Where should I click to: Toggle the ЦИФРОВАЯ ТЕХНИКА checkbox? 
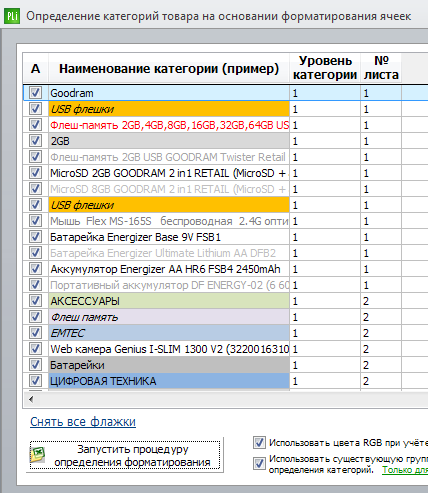pos(35,381)
